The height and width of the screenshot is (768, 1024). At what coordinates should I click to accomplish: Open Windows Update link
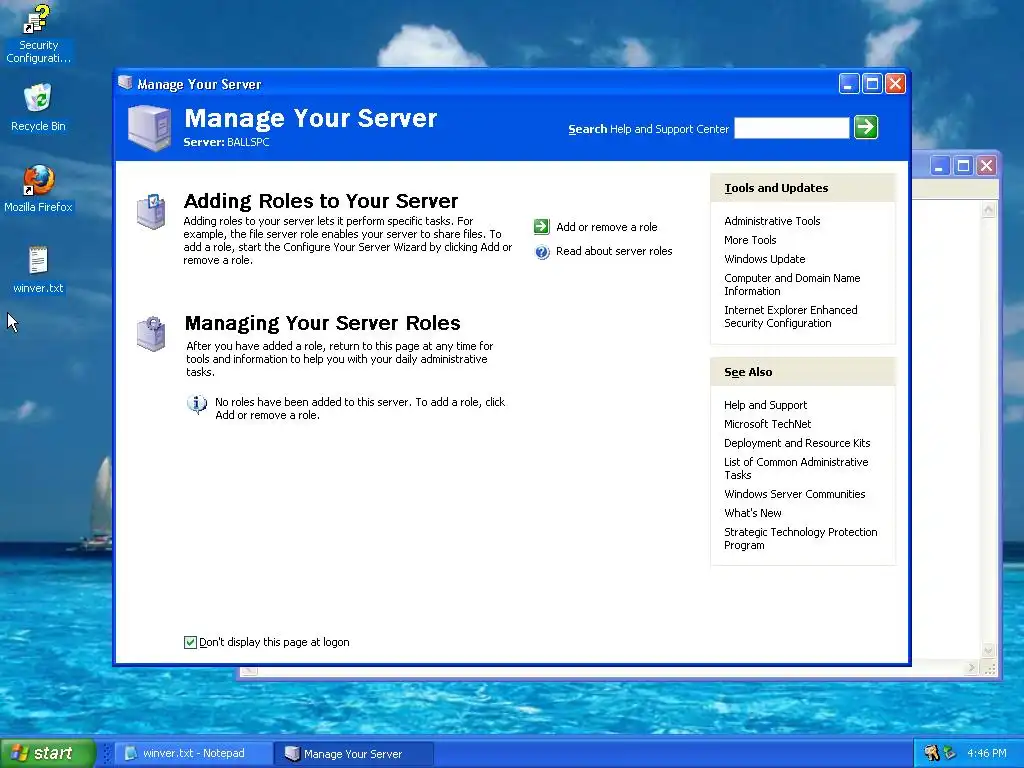tap(764, 259)
